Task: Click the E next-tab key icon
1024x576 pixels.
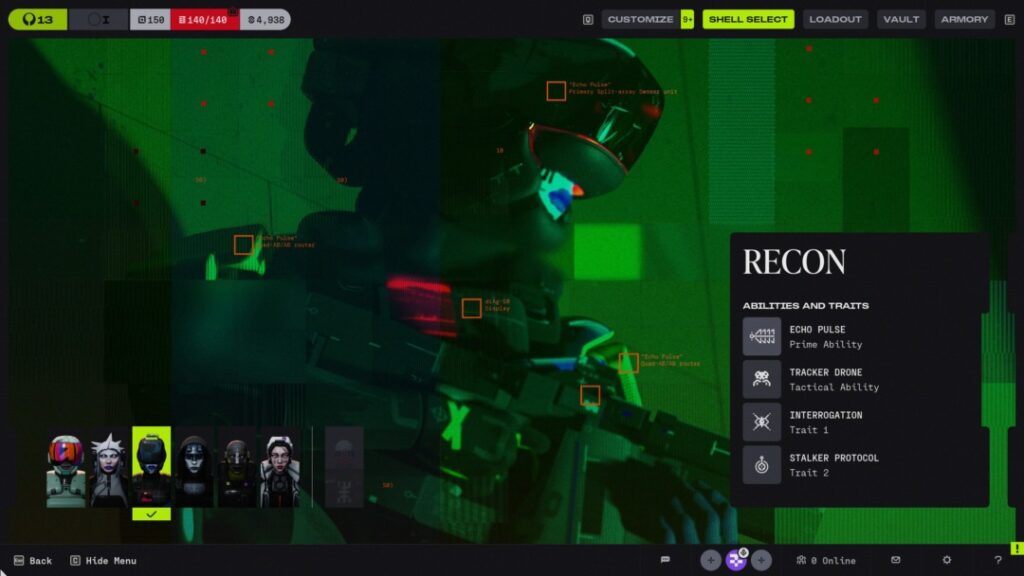Action: [x=1009, y=20]
